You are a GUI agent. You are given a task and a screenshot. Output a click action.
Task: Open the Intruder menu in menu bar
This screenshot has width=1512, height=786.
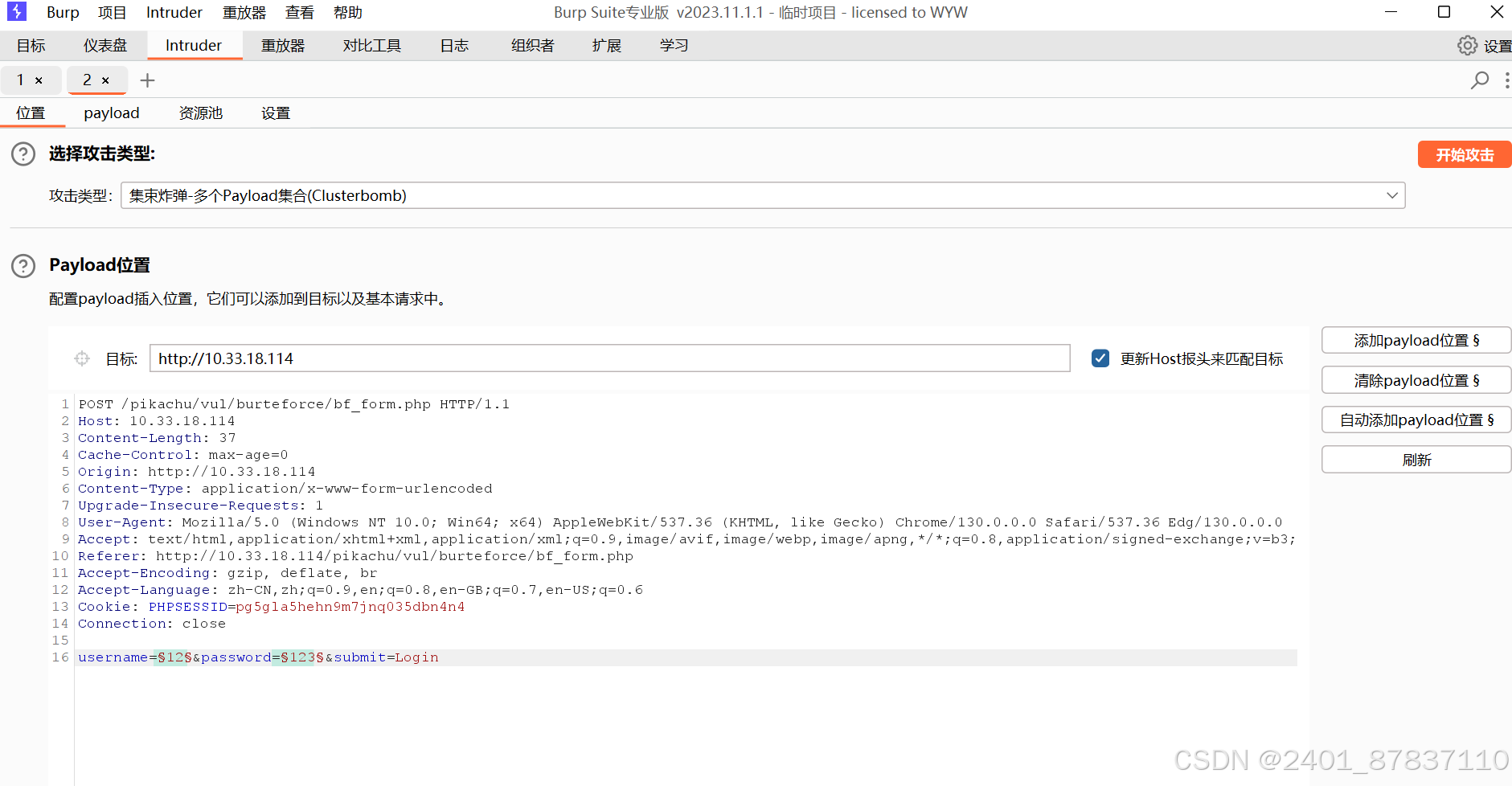click(x=174, y=12)
